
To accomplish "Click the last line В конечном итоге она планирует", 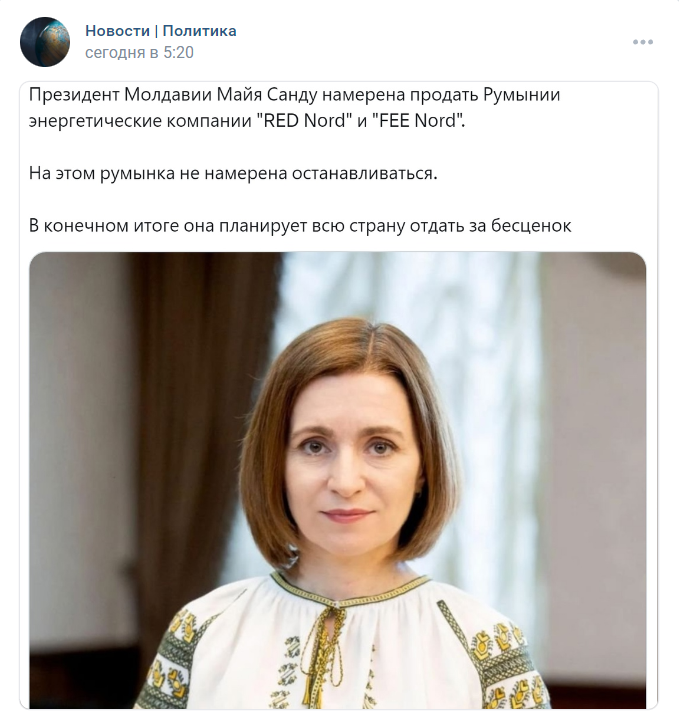I will (300, 226).
